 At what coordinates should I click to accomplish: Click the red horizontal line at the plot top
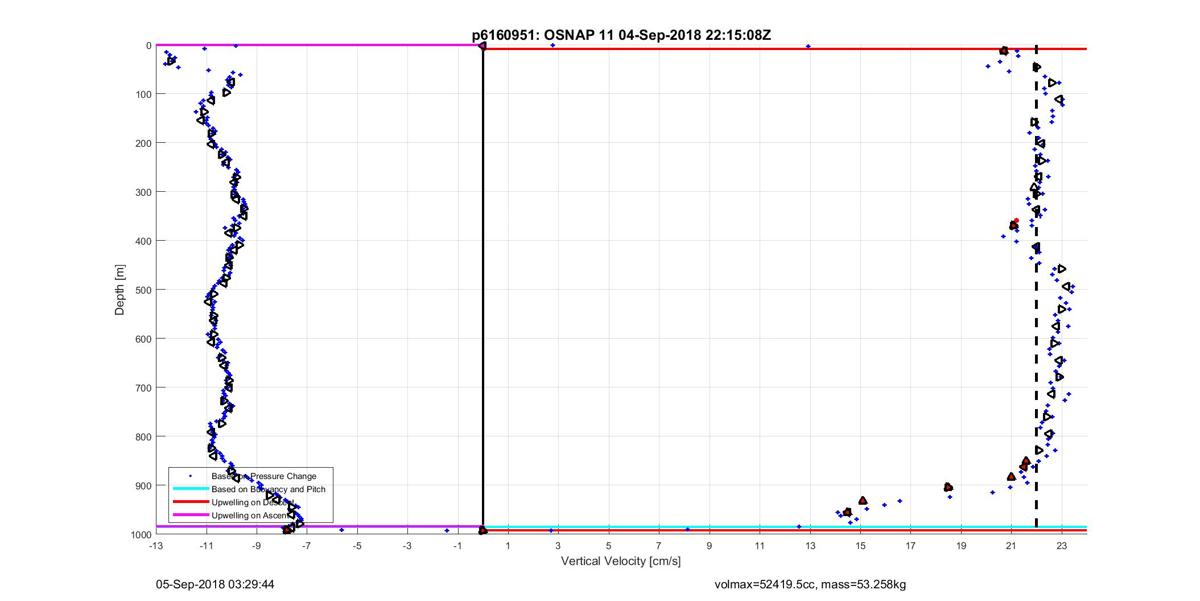[785, 49]
